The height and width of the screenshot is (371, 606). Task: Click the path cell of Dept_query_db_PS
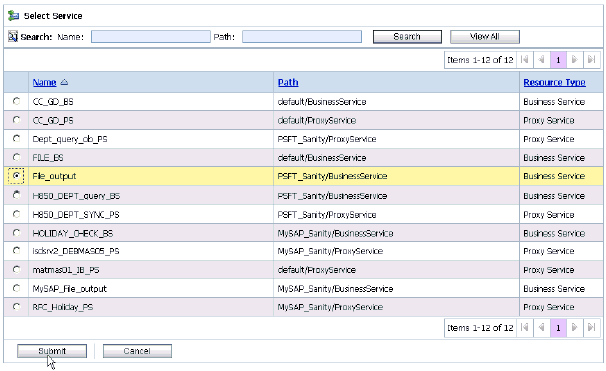[x=397, y=139]
